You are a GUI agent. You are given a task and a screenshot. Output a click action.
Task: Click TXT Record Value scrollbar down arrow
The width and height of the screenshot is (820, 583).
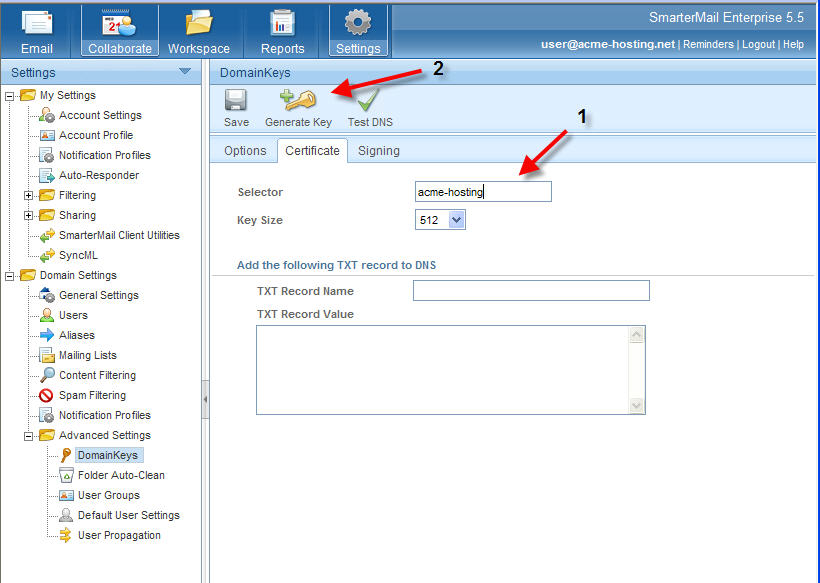click(636, 405)
